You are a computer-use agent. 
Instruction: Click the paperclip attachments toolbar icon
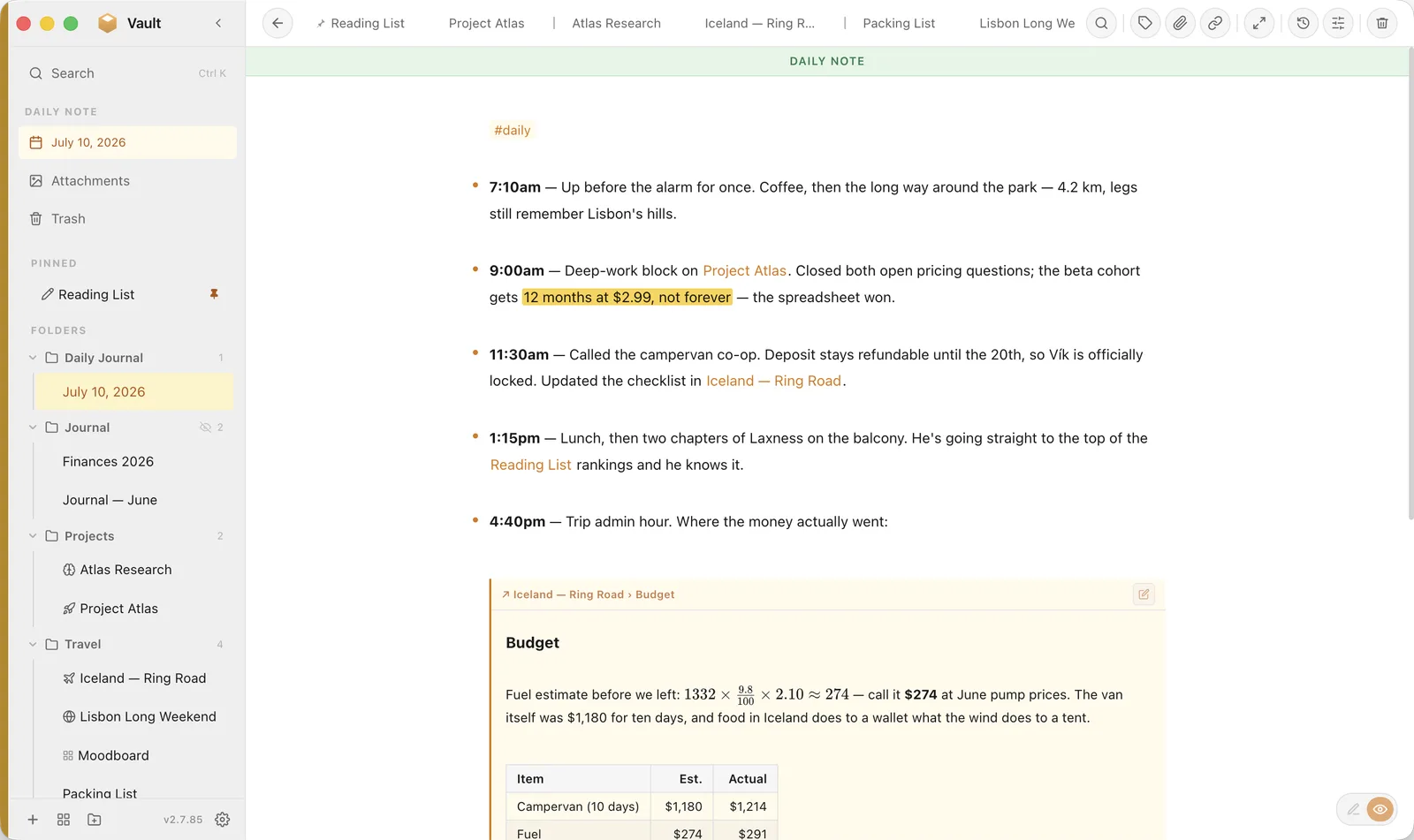(1180, 24)
